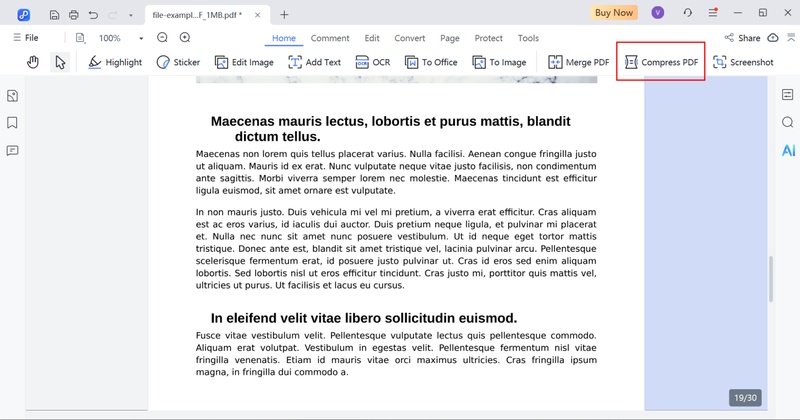Viewport: 800px width, 420px height.
Task: Open the thumbnails panel in left sidebar
Action: coord(12,96)
